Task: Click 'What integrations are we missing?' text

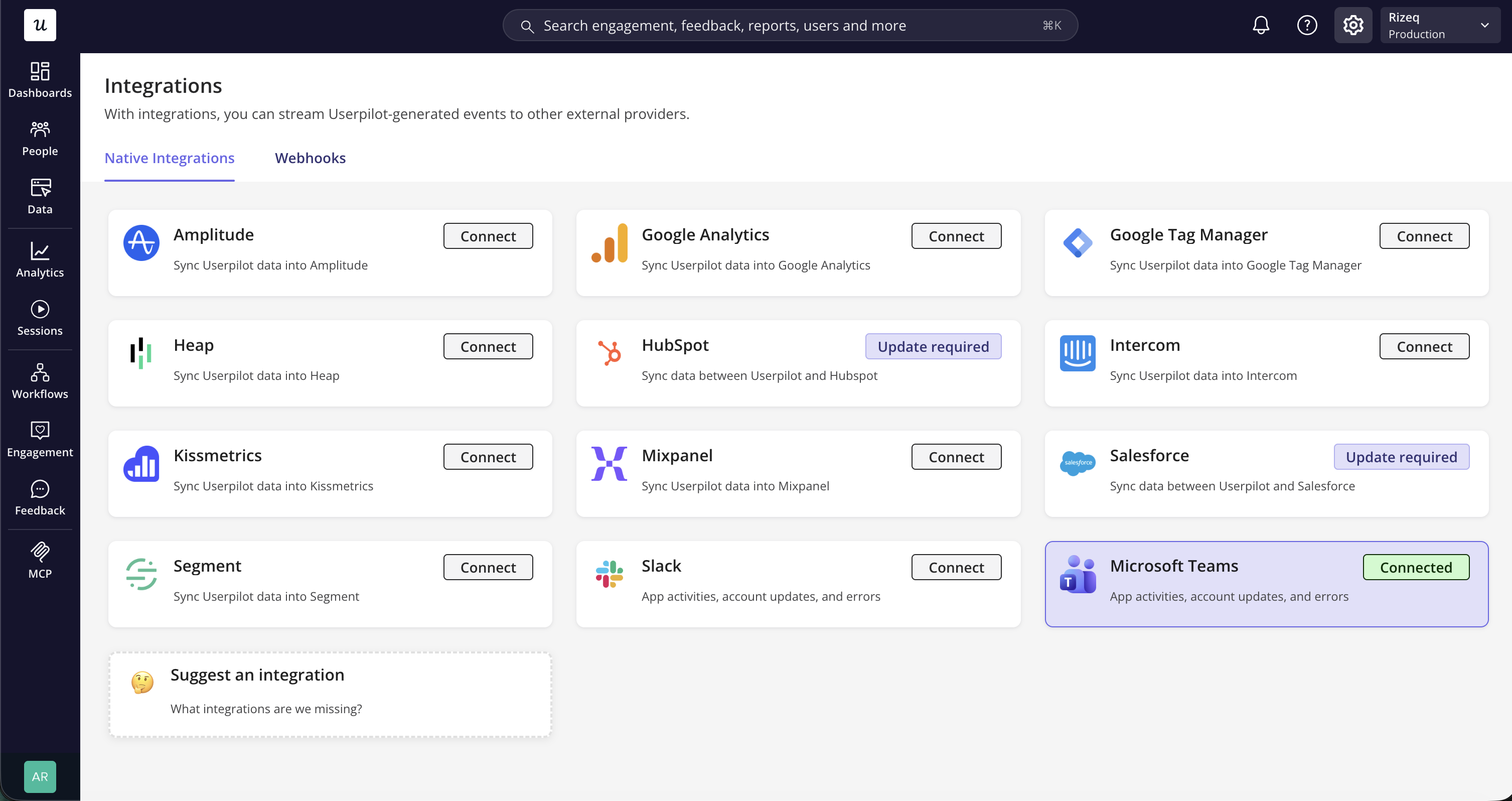Action: point(266,709)
